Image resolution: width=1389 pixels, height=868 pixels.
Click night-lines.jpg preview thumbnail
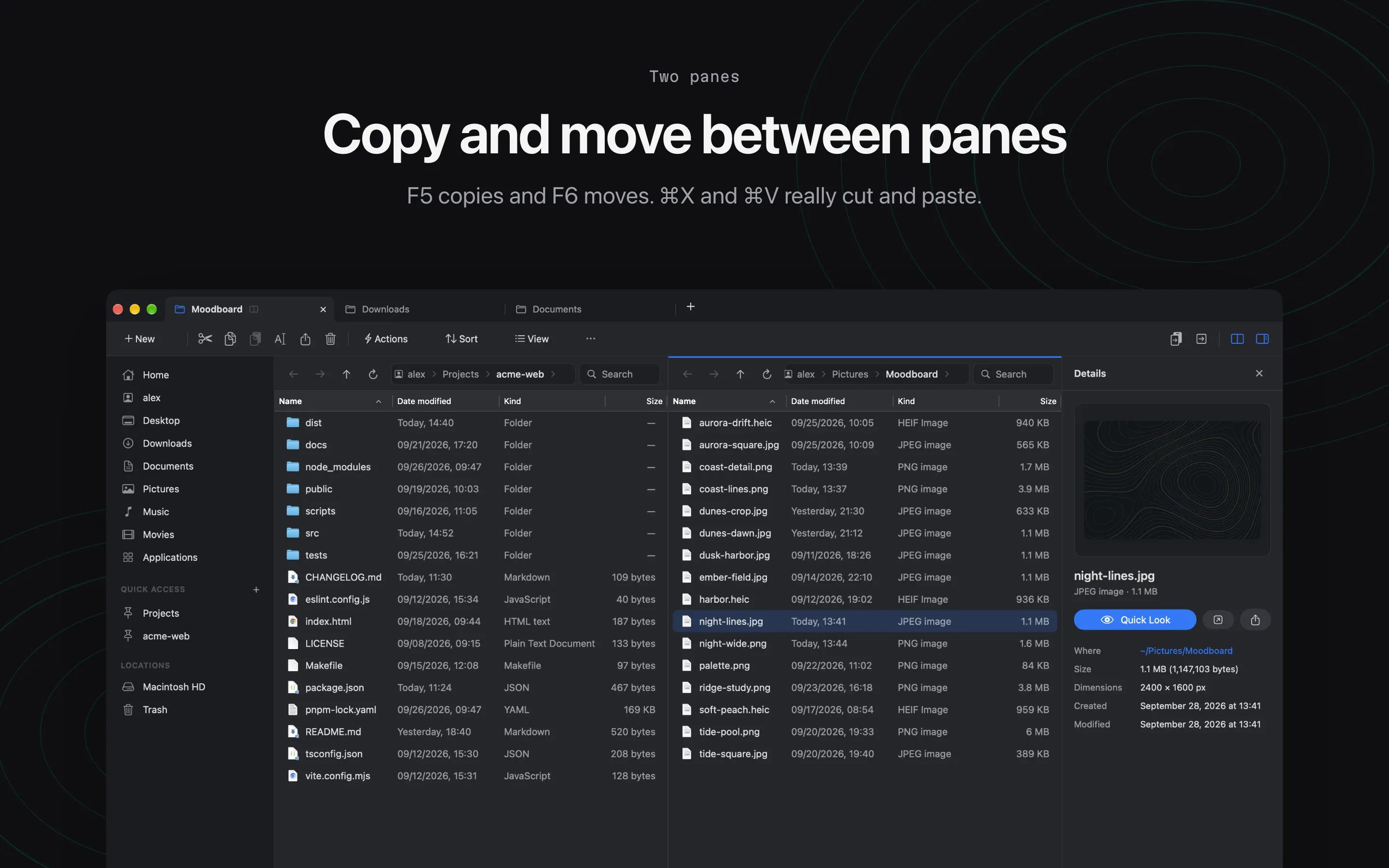pyautogui.click(x=1172, y=480)
